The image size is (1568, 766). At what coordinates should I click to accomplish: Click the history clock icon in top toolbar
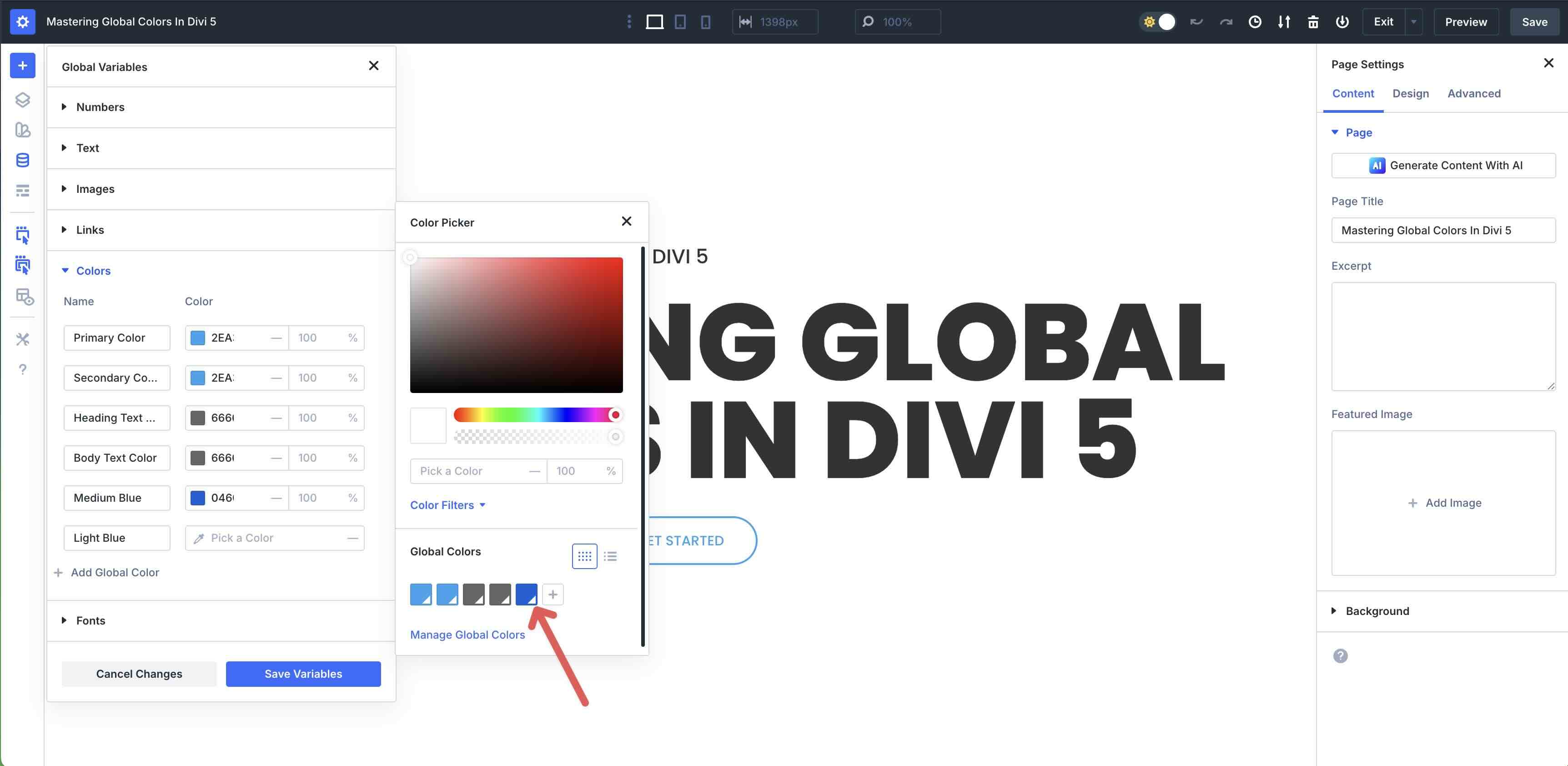pyautogui.click(x=1255, y=21)
